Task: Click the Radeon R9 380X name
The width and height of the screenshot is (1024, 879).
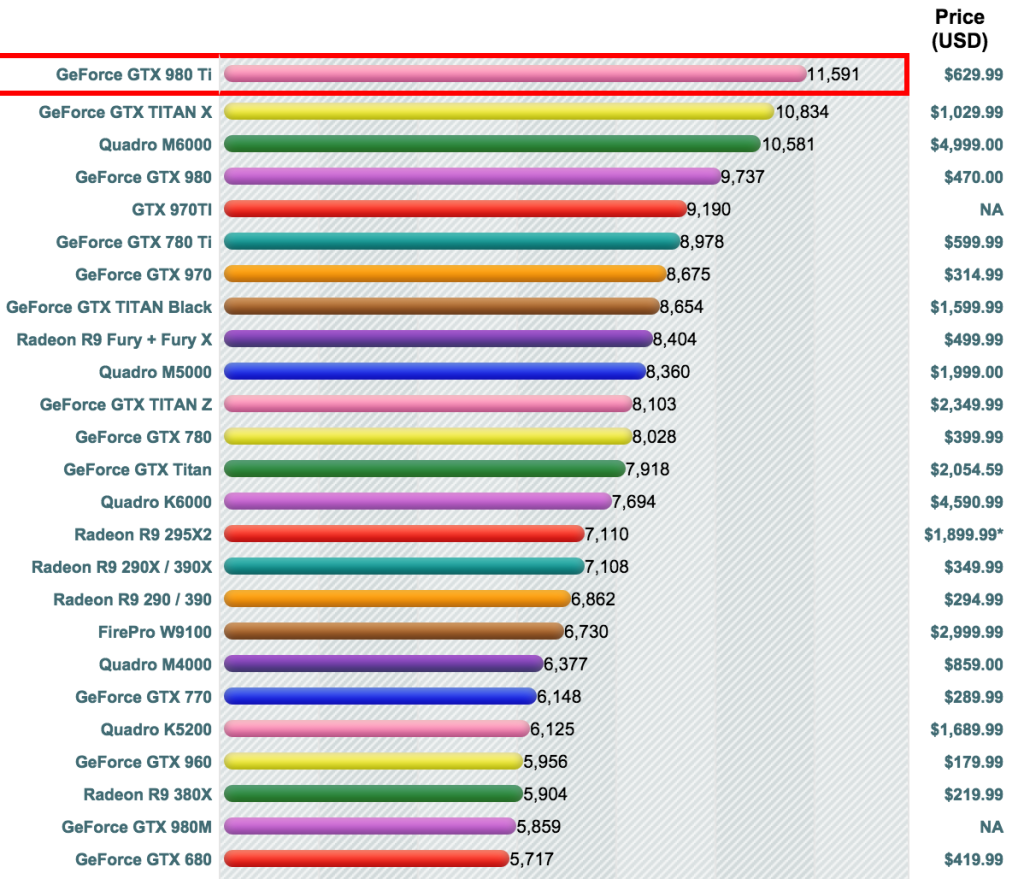Action: tap(147, 794)
